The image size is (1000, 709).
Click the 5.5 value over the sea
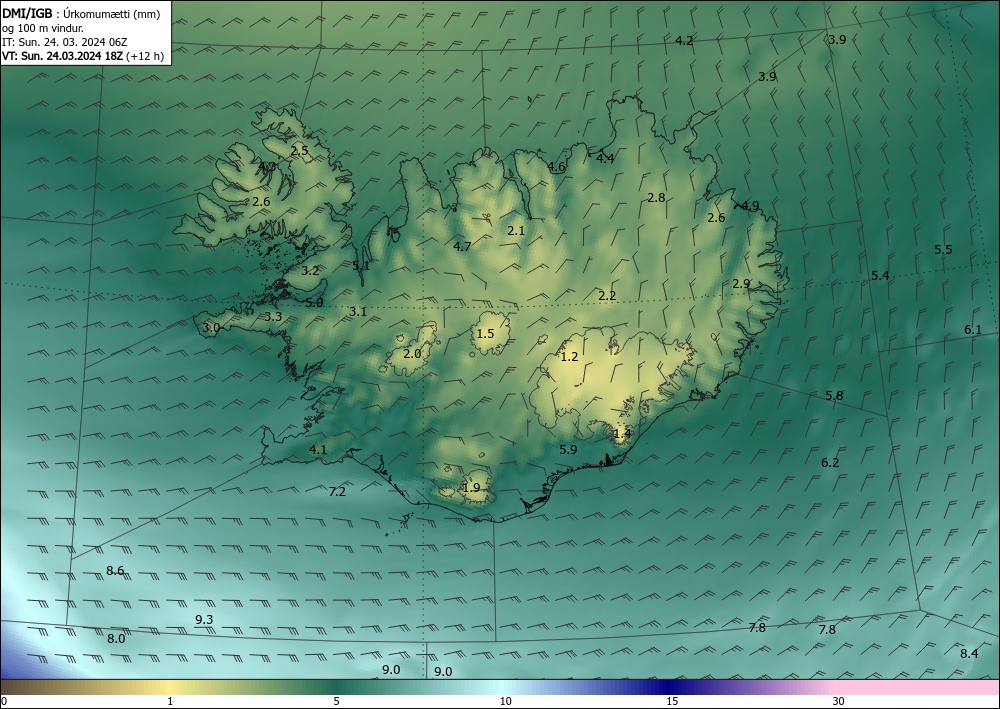click(943, 250)
